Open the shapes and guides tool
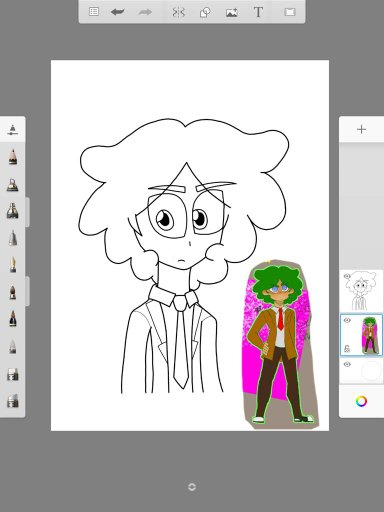This screenshot has height=512, width=384. [205, 13]
